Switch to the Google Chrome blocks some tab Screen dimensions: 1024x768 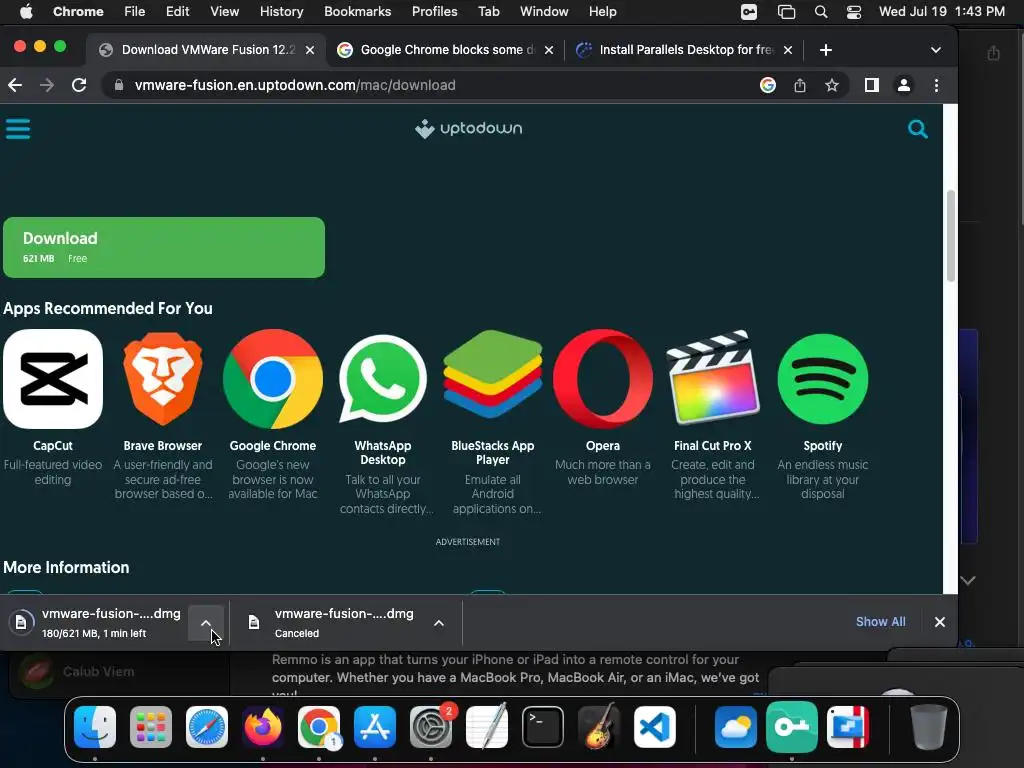click(444, 50)
